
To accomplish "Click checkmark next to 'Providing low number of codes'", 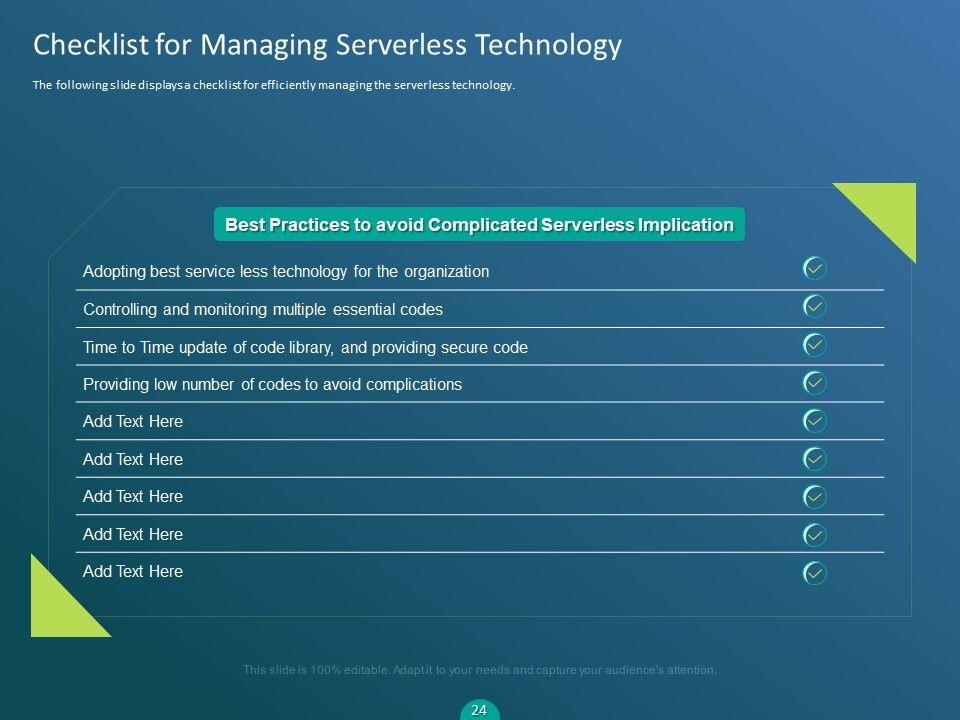I will pyautogui.click(x=815, y=382).
